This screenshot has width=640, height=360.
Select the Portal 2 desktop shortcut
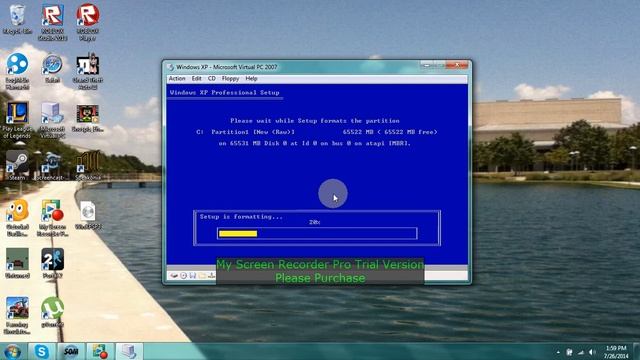pyautogui.click(x=53, y=264)
